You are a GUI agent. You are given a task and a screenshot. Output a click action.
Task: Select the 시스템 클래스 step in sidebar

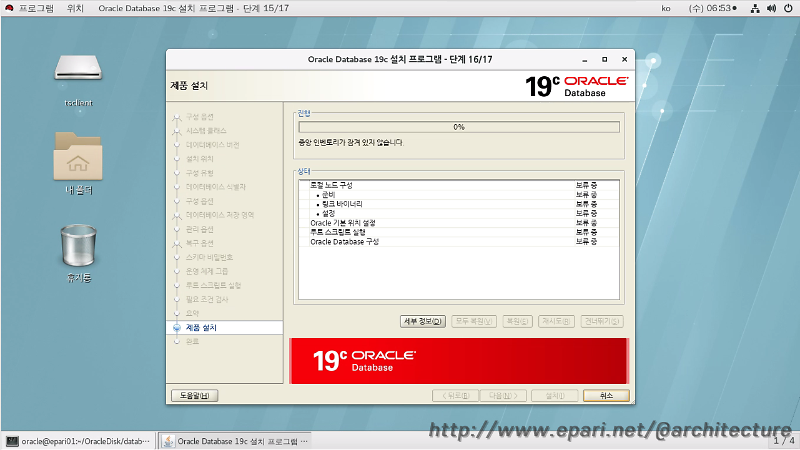[x=206, y=131]
